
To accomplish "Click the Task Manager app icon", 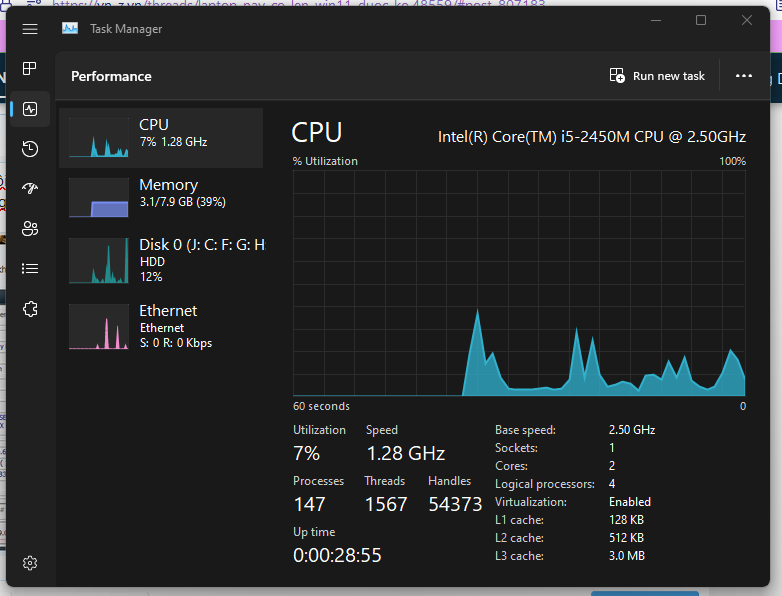I will pos(70,28).
